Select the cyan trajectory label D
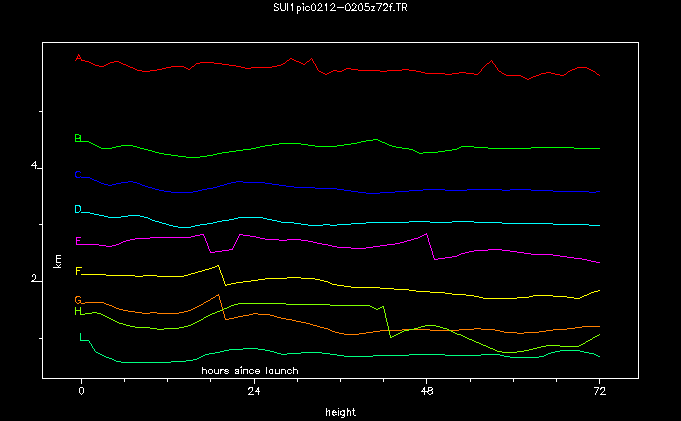Image resolution: width=681 pixels, height=421 pixels. coord(78,209)
